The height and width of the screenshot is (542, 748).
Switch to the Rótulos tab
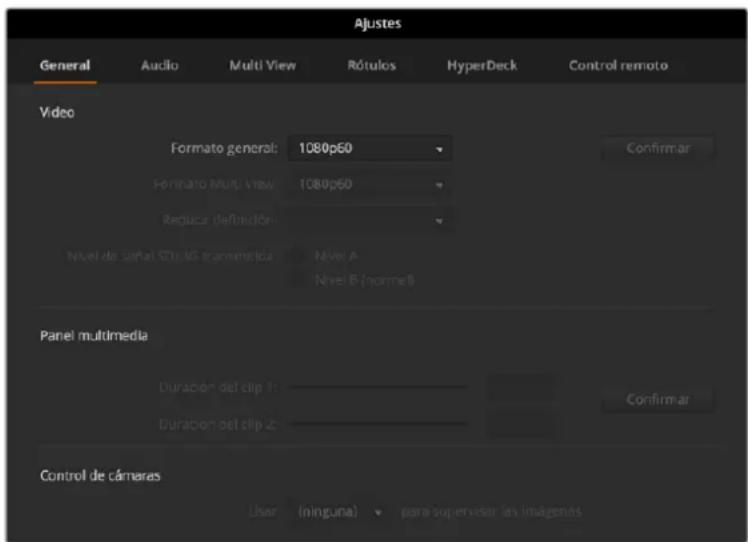coord(372,65)
